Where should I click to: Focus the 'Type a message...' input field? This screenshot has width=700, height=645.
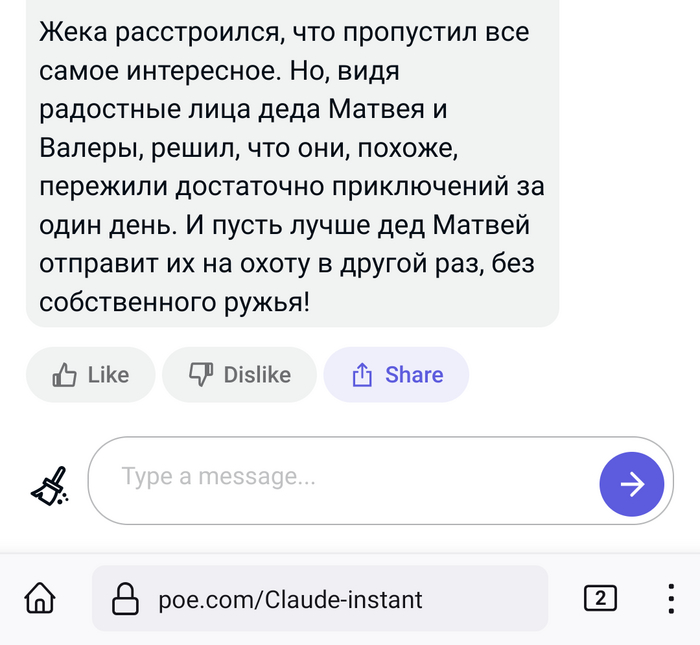(340, 478)
